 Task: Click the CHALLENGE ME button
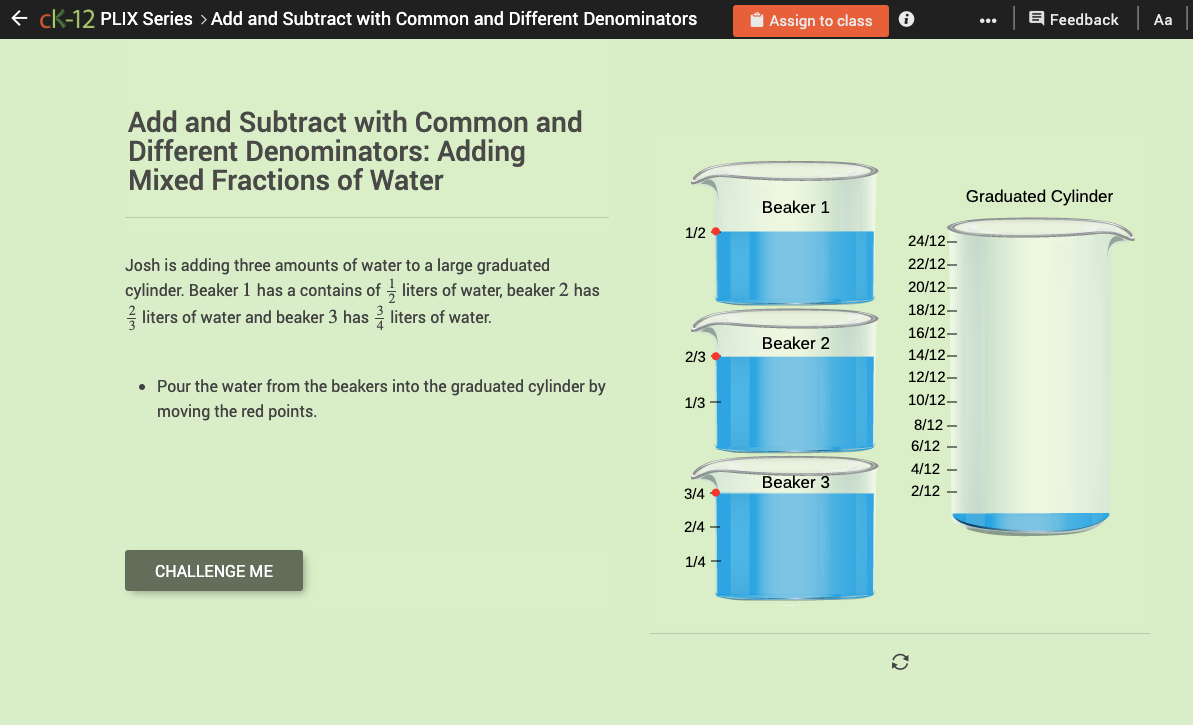[213, 570]
